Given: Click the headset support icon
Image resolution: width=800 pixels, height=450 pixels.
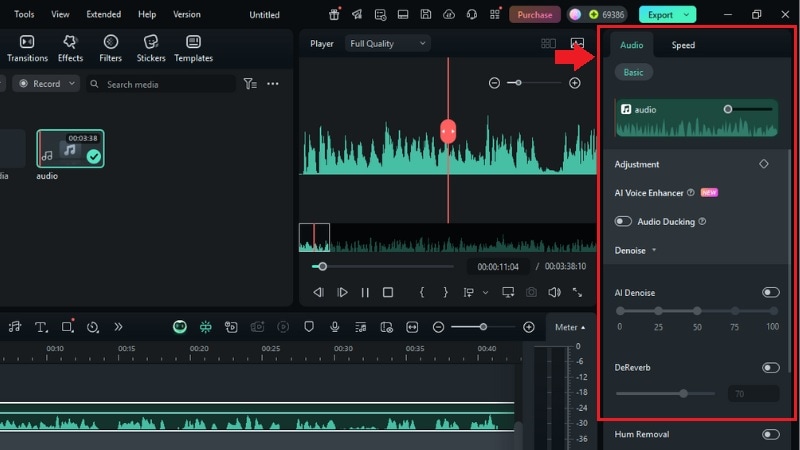Looking at the screenshot, I should (472, 14).
